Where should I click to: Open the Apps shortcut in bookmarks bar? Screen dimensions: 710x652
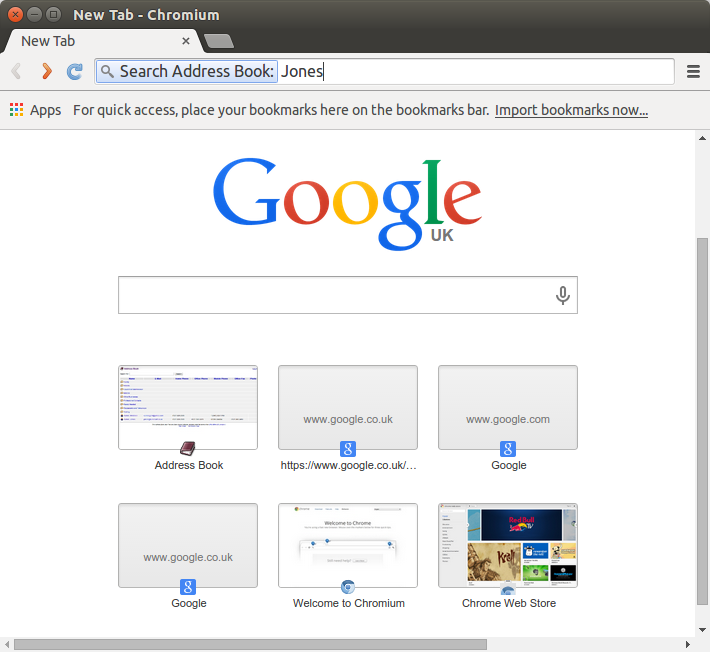(35, 110)
